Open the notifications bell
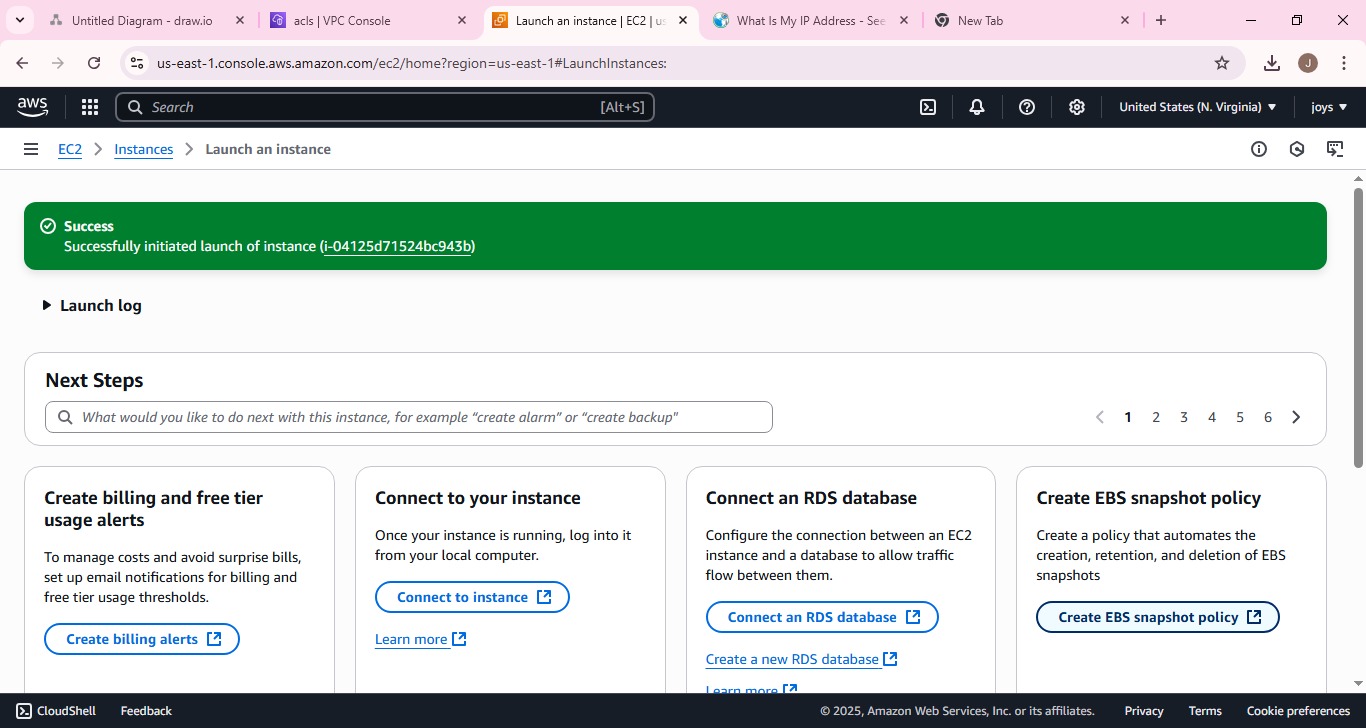Screen dimensions: 1366x728 [x=977, y=107]
